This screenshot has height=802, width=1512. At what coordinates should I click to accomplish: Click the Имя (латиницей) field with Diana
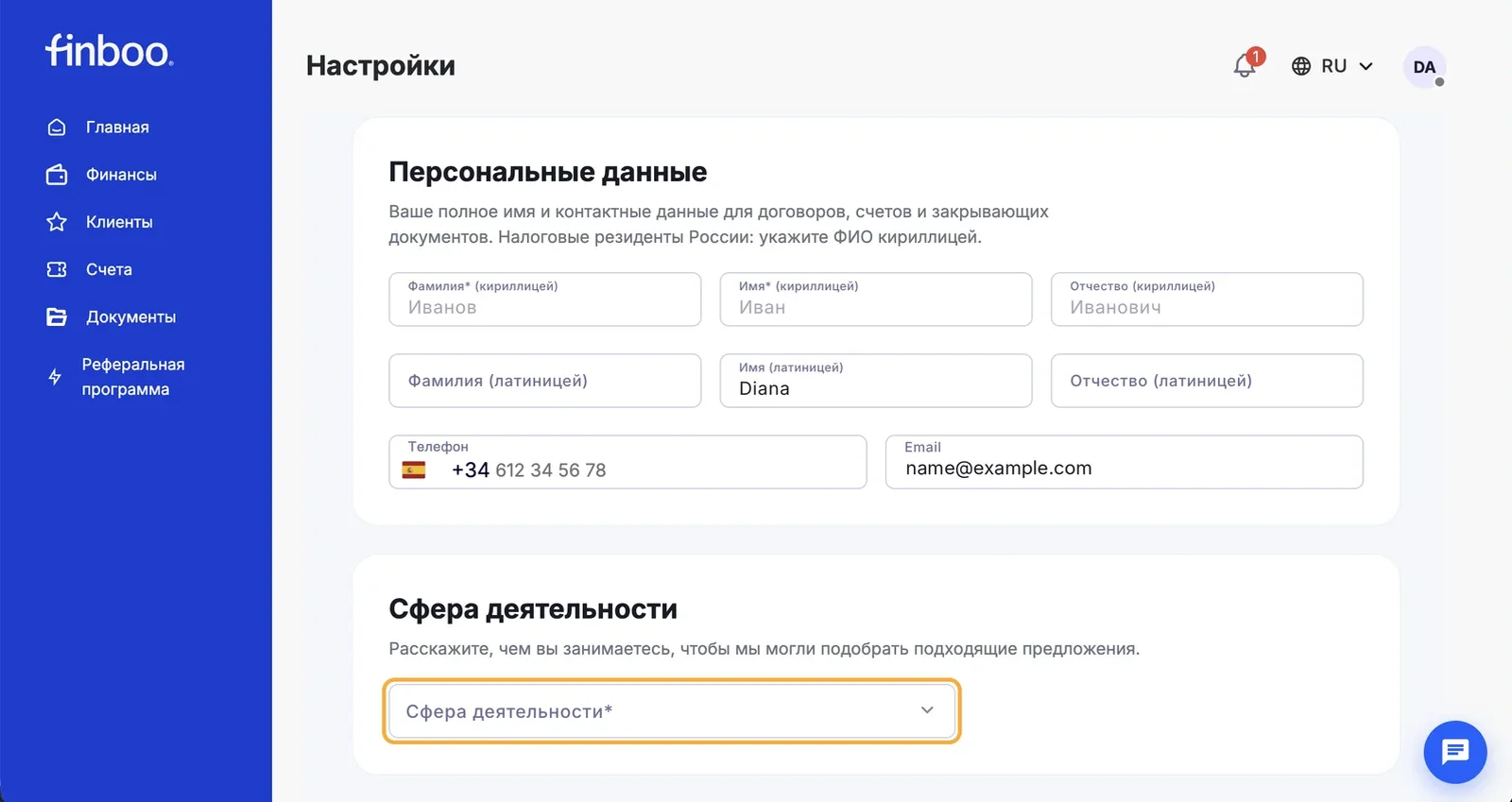pyautogui.click(x=876, y=381)
